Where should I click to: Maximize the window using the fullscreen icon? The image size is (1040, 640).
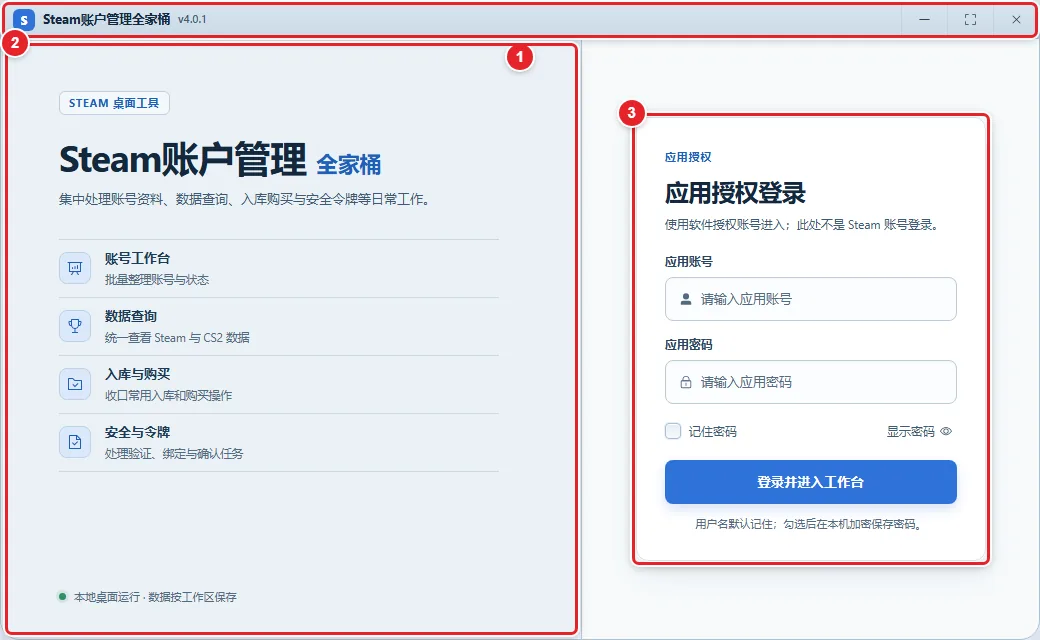[970, 20]
